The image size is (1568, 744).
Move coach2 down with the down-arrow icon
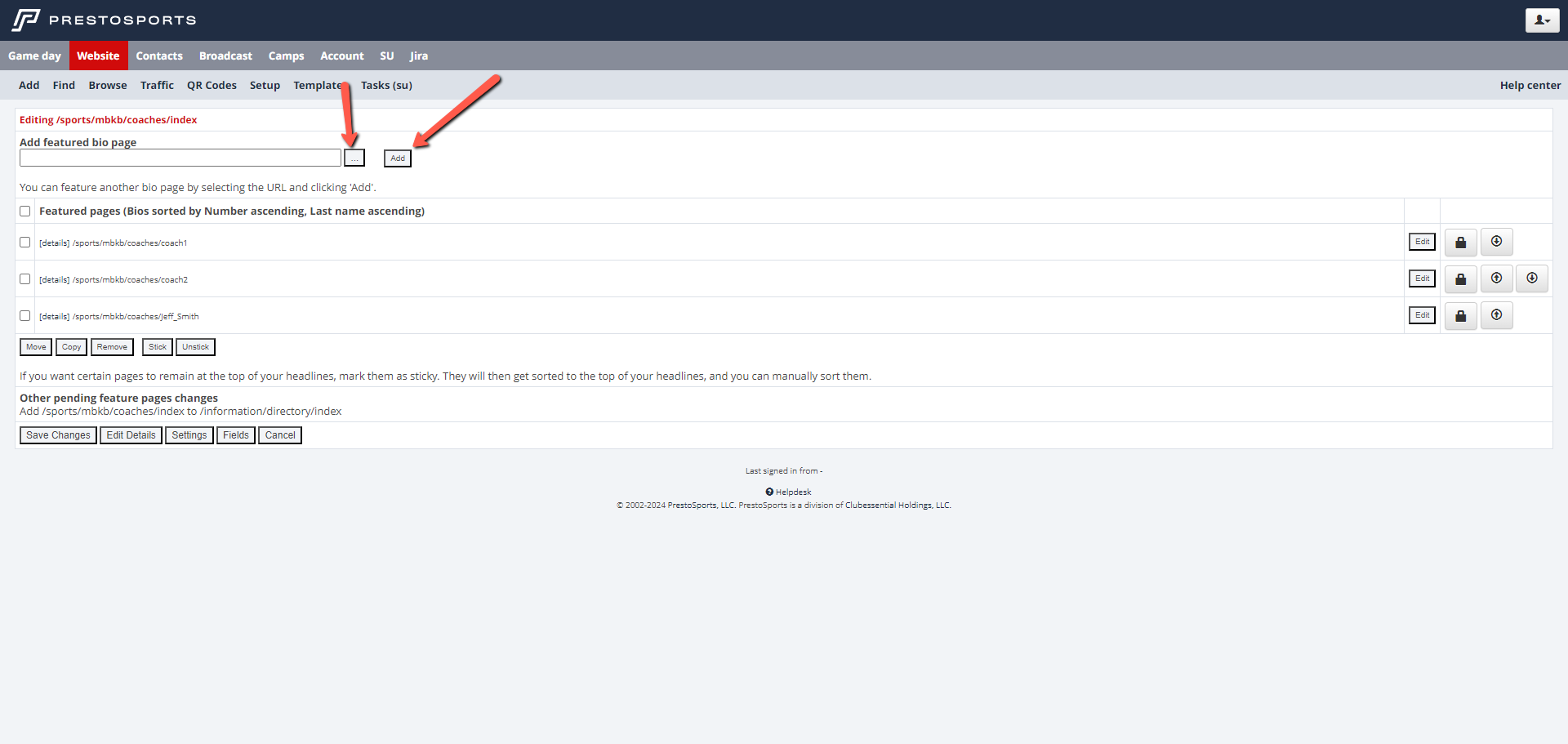pyautogui.click(x=1531, y=278)
